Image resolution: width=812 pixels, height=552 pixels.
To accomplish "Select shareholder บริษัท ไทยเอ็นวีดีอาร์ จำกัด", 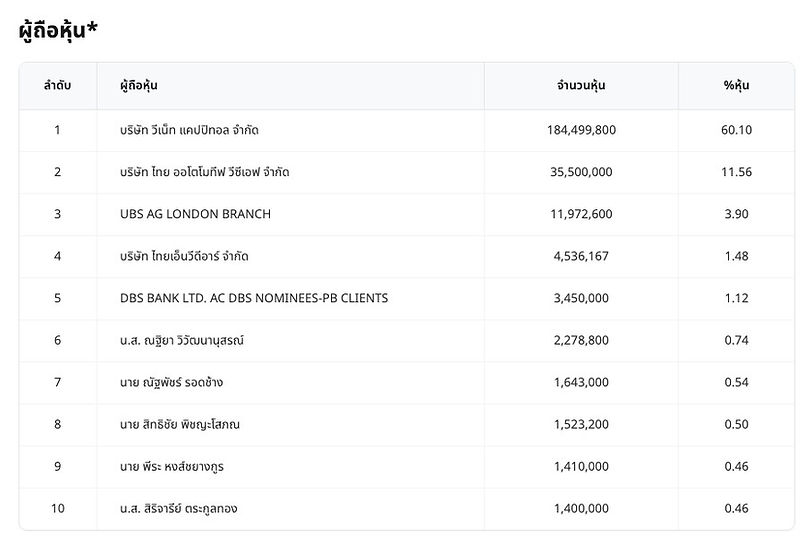I will pos(184,256).
